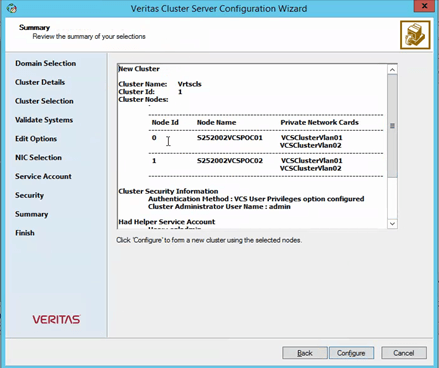
Task: Select the Cluster Details step
Action: (x=40, y=82)
